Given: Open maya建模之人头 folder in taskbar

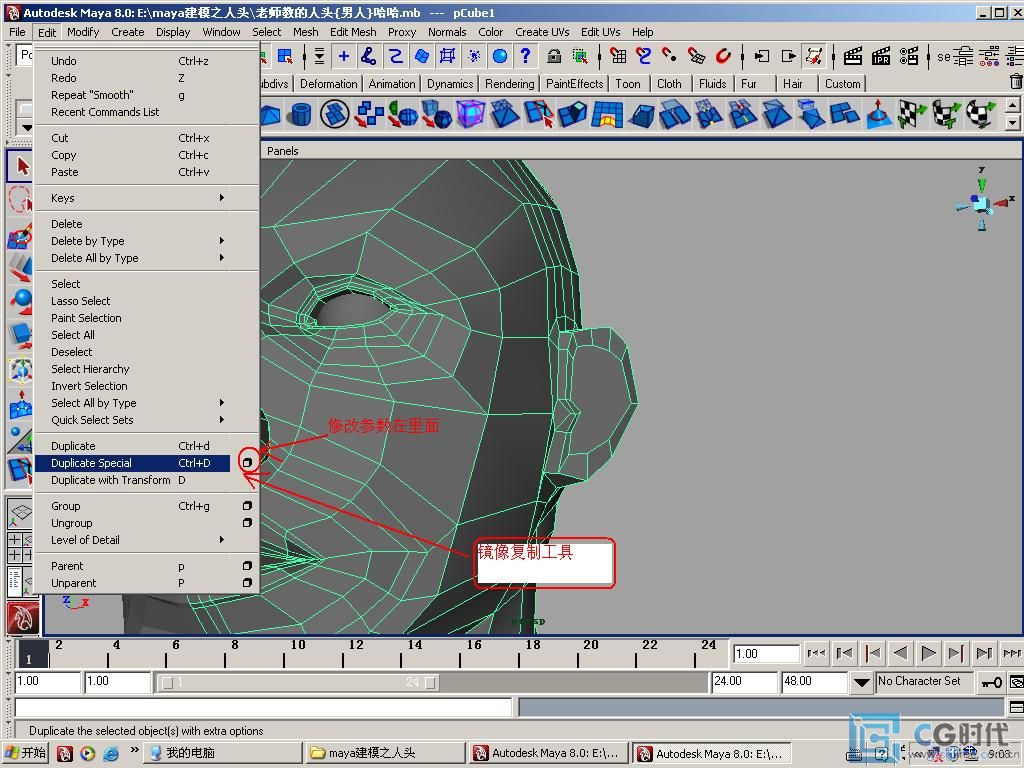Looking at the screenshot, I should coord(385,753).
